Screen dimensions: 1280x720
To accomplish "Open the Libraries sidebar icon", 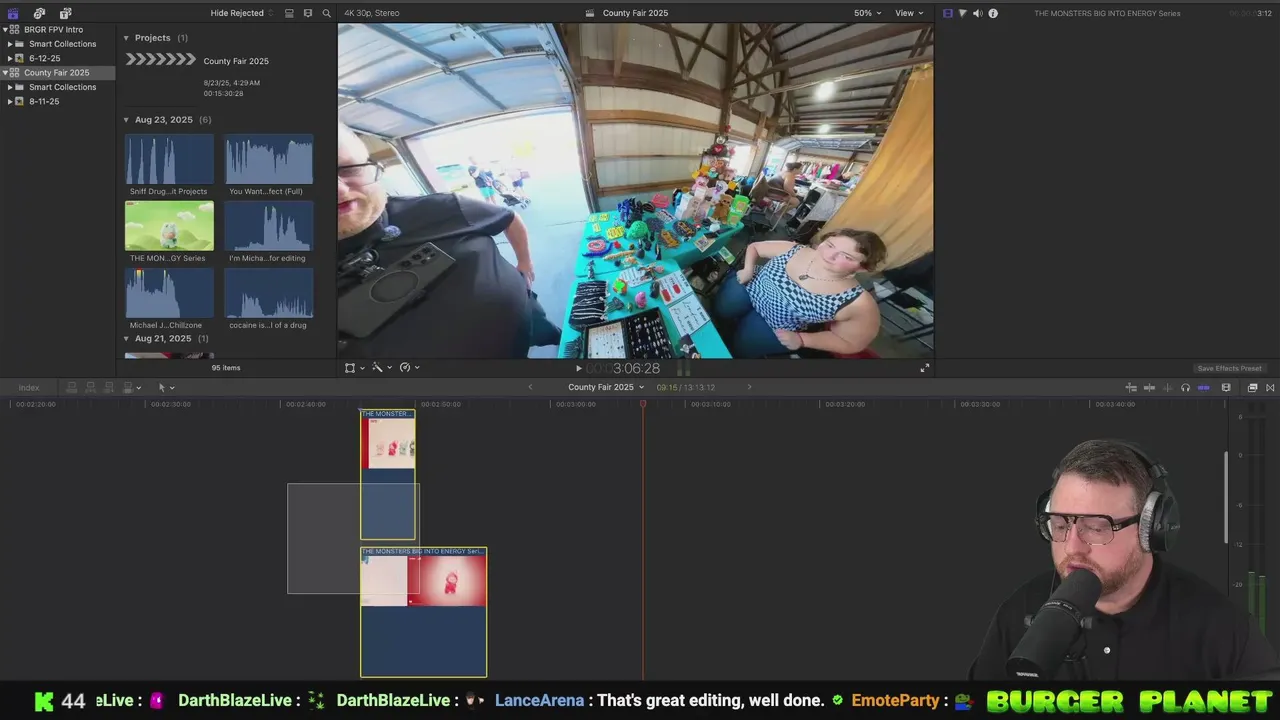I will (x=13, y=13).
